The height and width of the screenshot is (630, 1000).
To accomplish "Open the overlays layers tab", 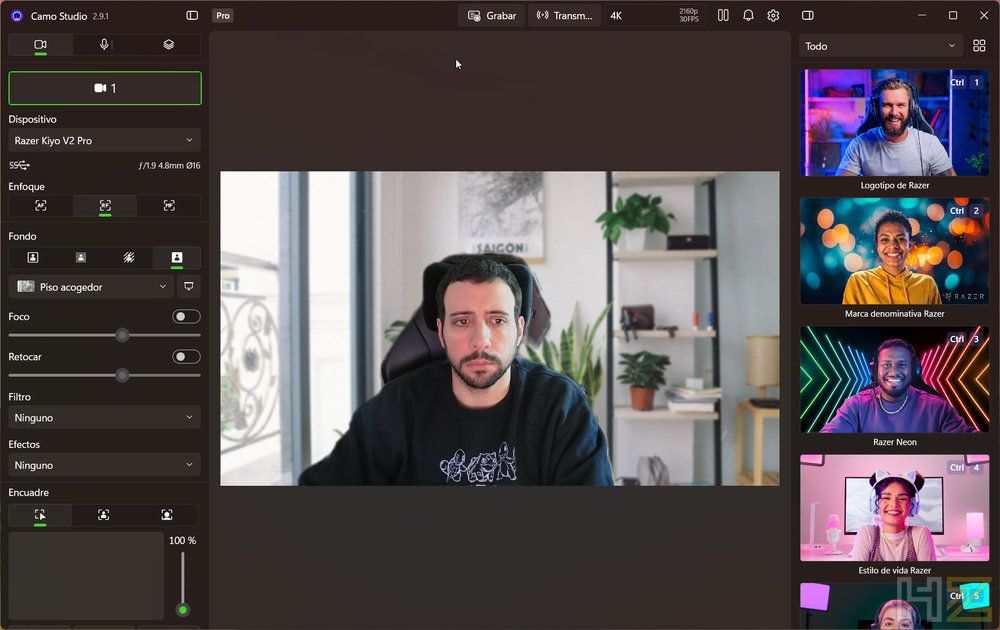I will (168, 45).
